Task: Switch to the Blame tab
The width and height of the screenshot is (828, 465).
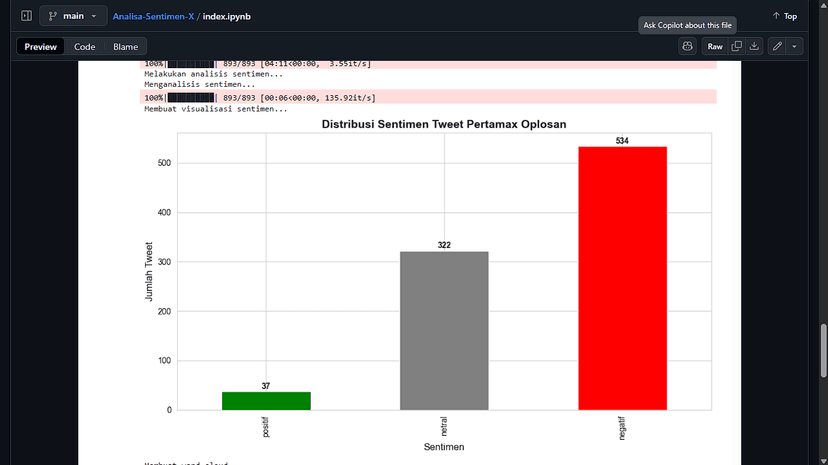Action: click(x=125, y=46)
